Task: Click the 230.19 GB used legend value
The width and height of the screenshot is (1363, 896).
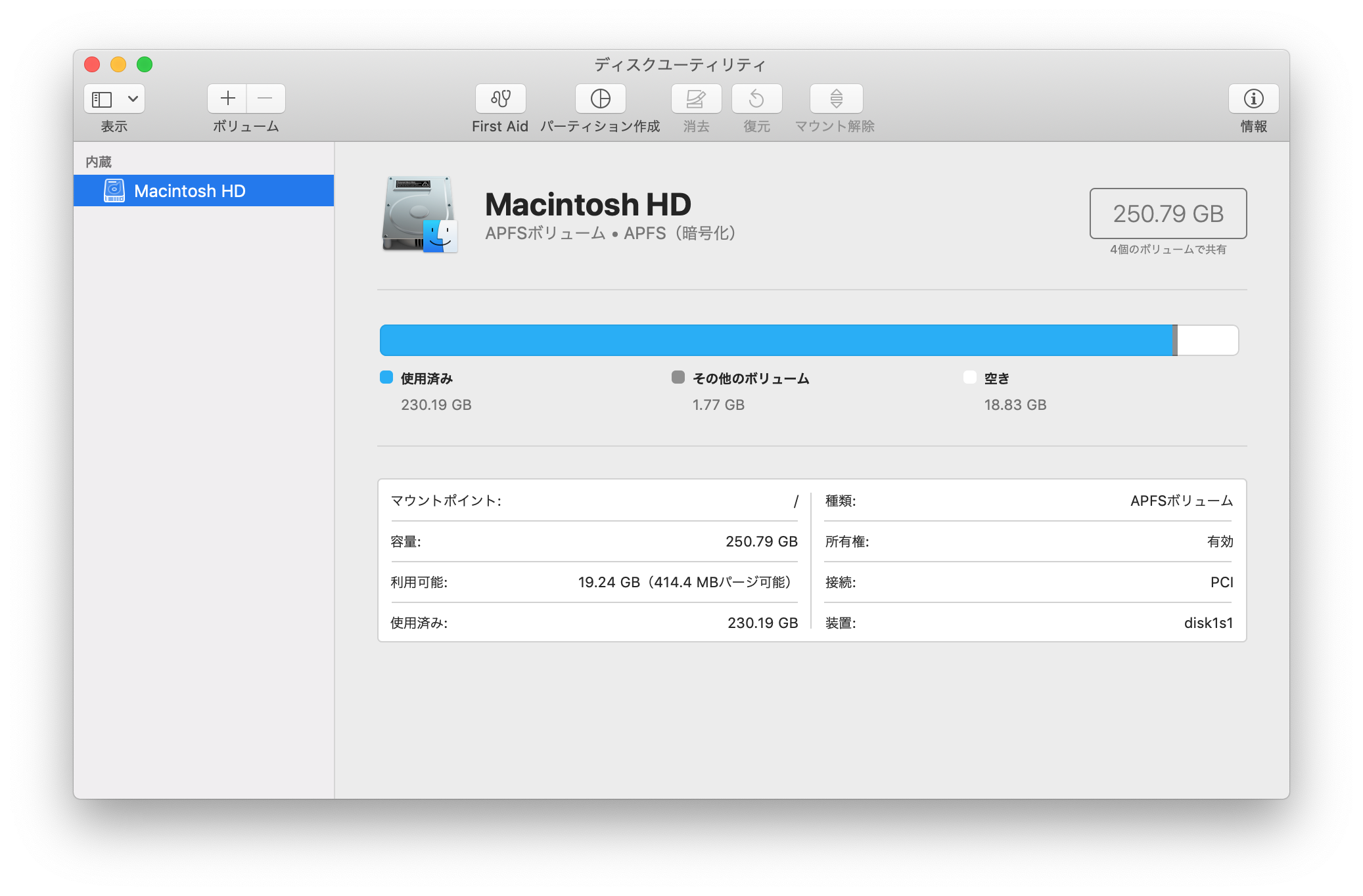Action: click(436, 405)
